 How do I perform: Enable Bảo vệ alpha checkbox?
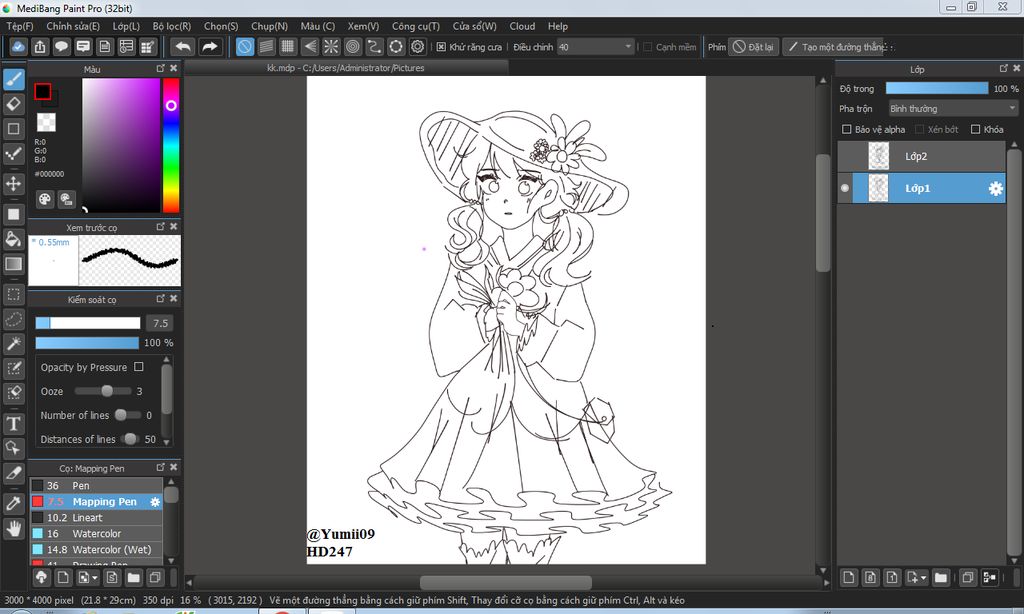coord(847,129)
